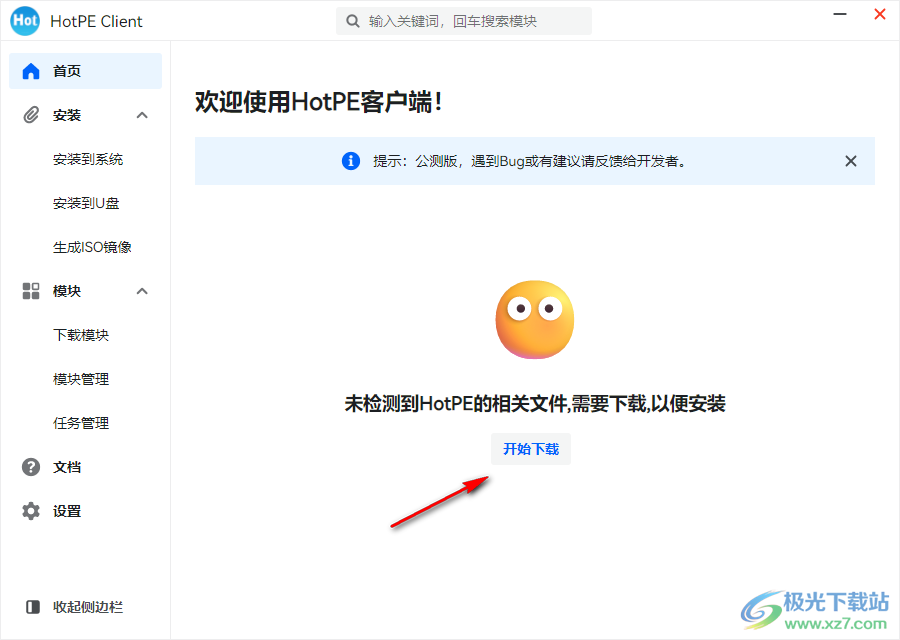The width and height of the screenshot is (900, 640).
Task: Collapse the 模块 section chevron
Action: [142, 290]
